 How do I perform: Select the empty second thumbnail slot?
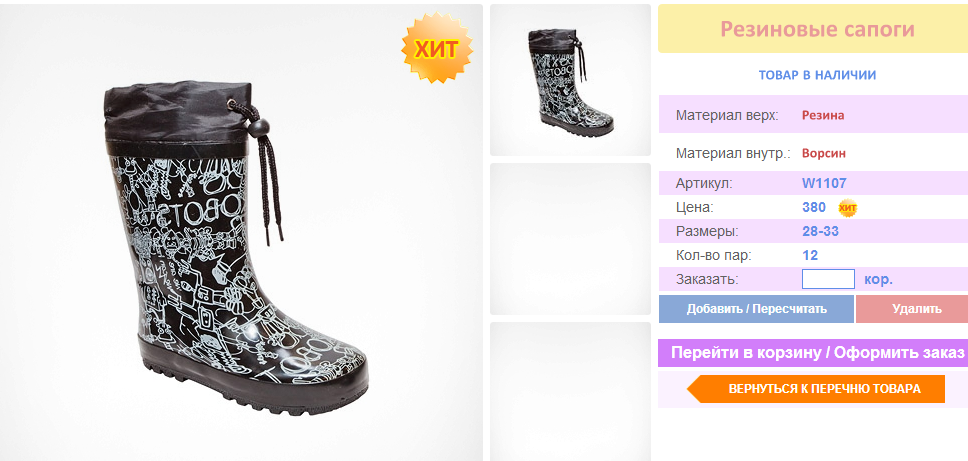tap(570, 239)
